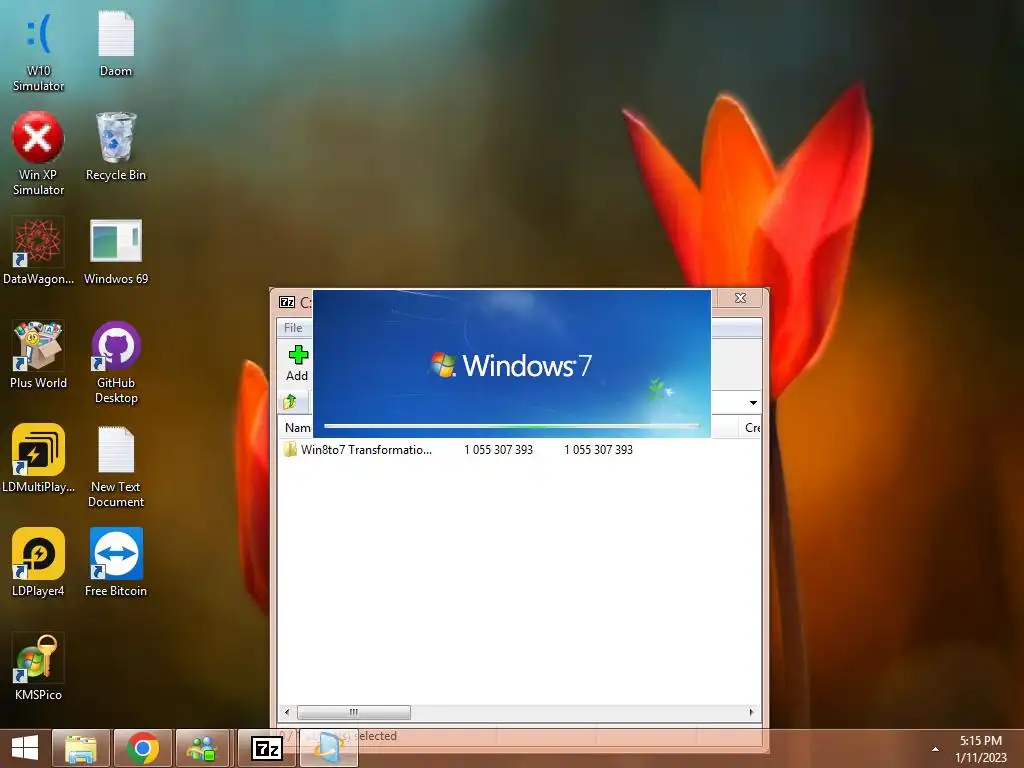Click the Cre column header

(x=752, y=428)
